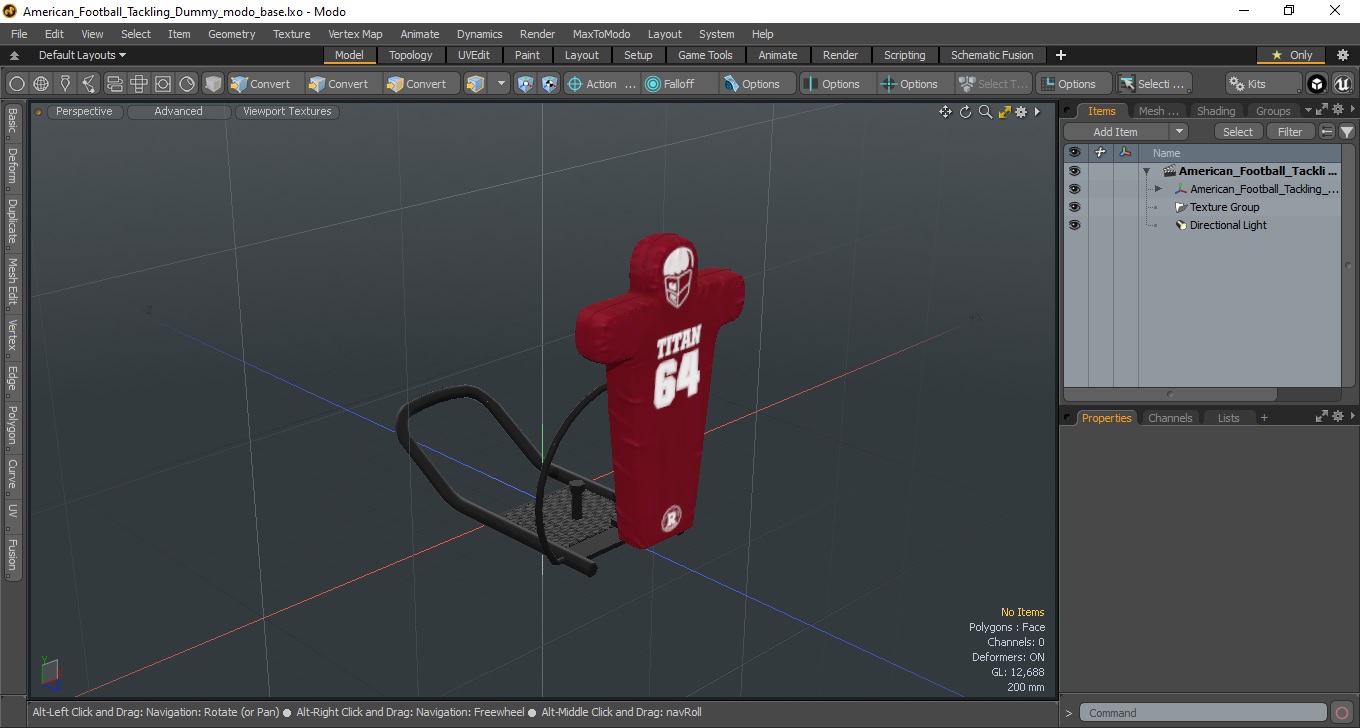Toggle visibility of American_Football_Tackling_ mesh item
This screenshot has height=728, width=1360.
(x=1074, y=189)
